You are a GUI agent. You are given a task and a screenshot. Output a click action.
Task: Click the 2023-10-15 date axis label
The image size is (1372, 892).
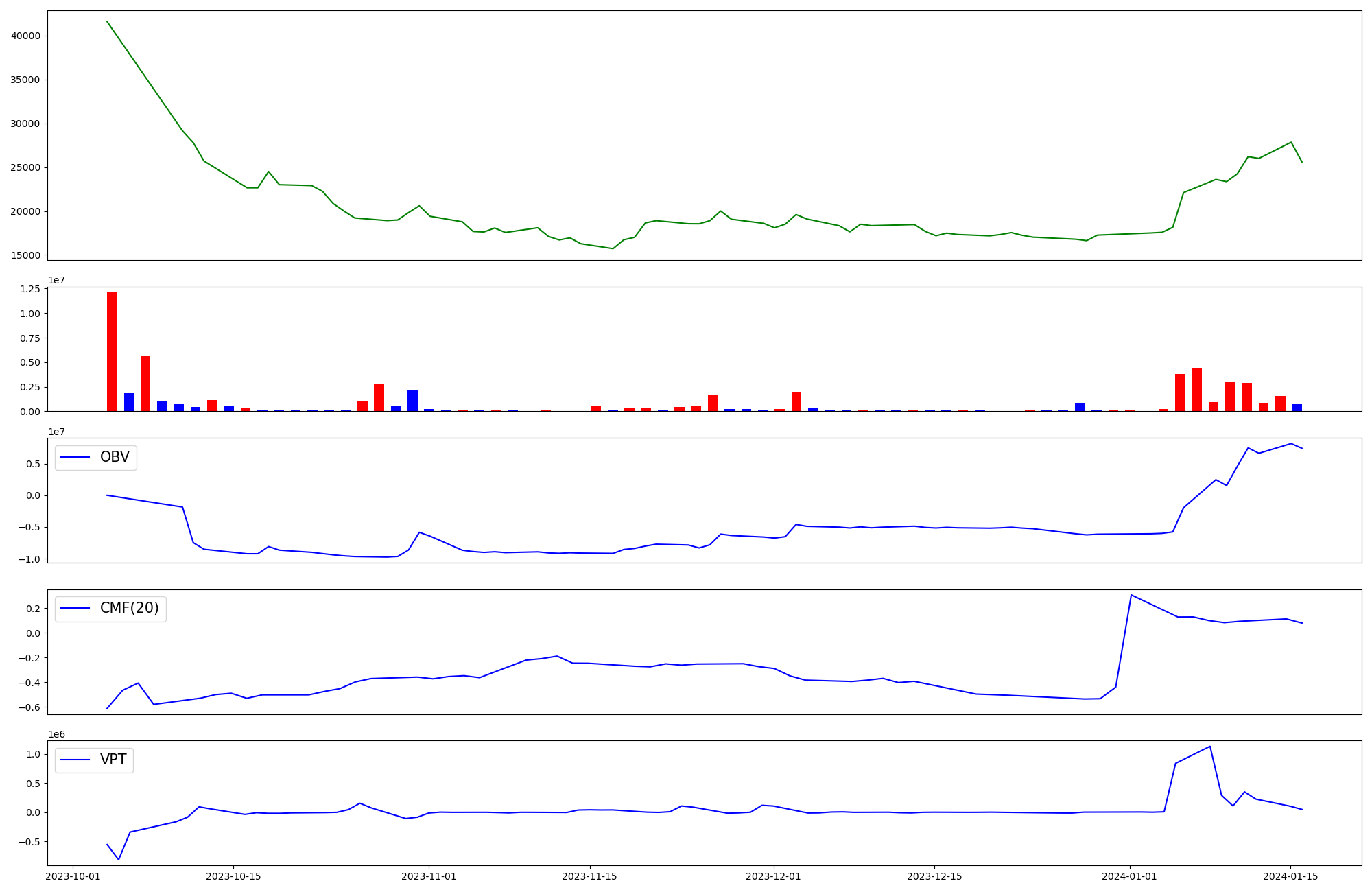pyautogui.click(x=233, y=876)
